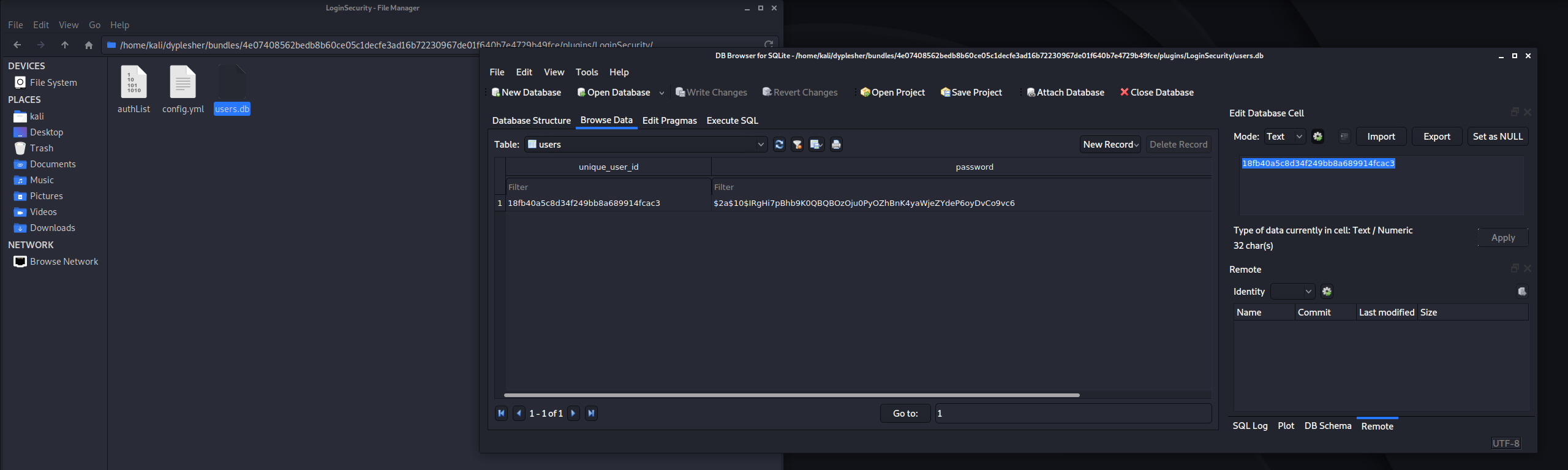The image size is (1568, 470).
Task: Click Revert Changes toolbar button
Action: point(800,93)
